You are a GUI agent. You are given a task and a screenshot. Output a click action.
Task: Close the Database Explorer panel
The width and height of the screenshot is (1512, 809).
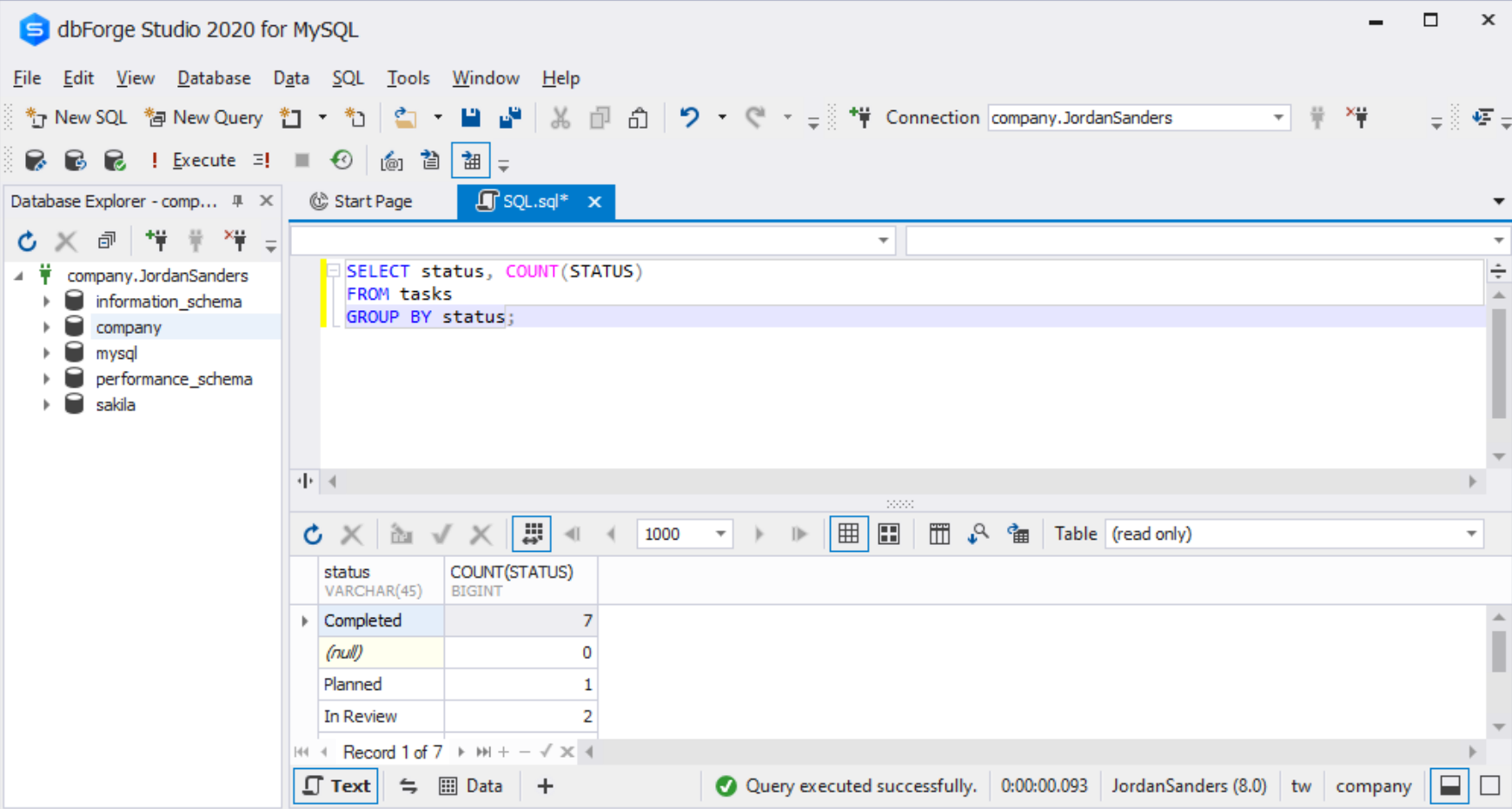coord(267,201)
